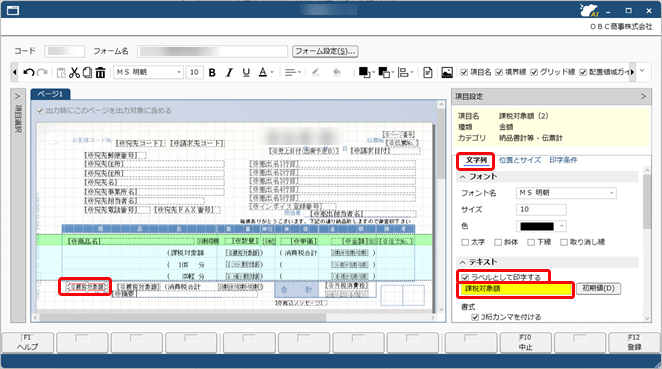Collapse the テキスト section
662x369 pixels.
463,262
